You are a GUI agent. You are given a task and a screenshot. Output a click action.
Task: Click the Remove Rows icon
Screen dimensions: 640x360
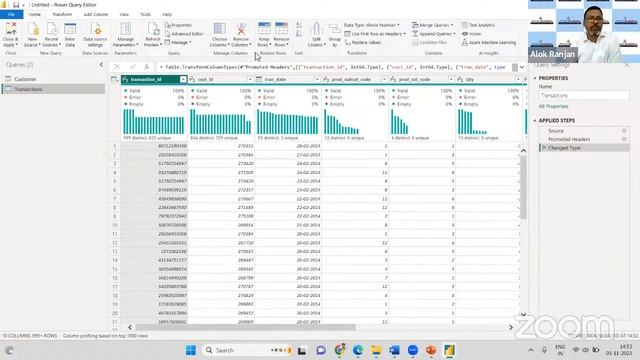[281, 29]
